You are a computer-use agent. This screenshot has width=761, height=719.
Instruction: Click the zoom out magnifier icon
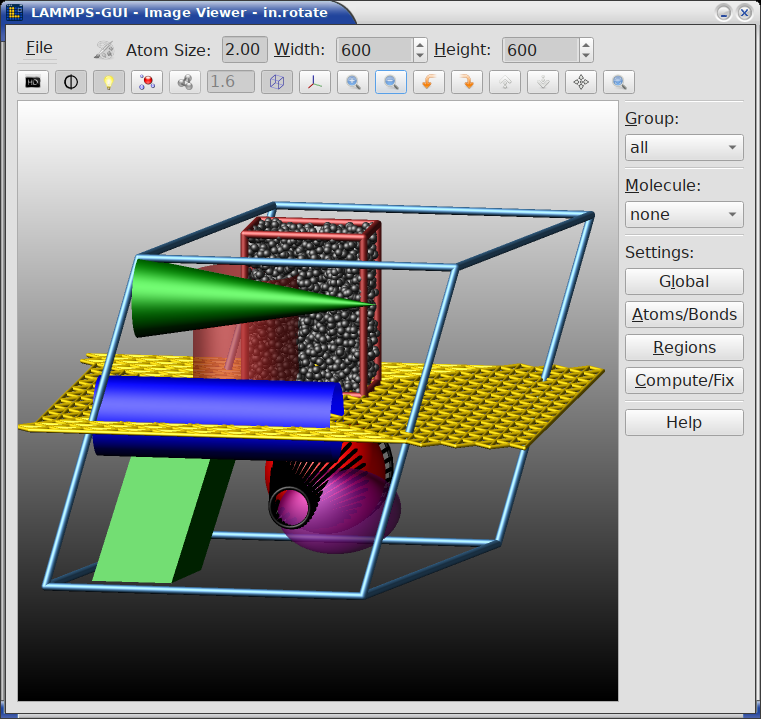(391, 82)
